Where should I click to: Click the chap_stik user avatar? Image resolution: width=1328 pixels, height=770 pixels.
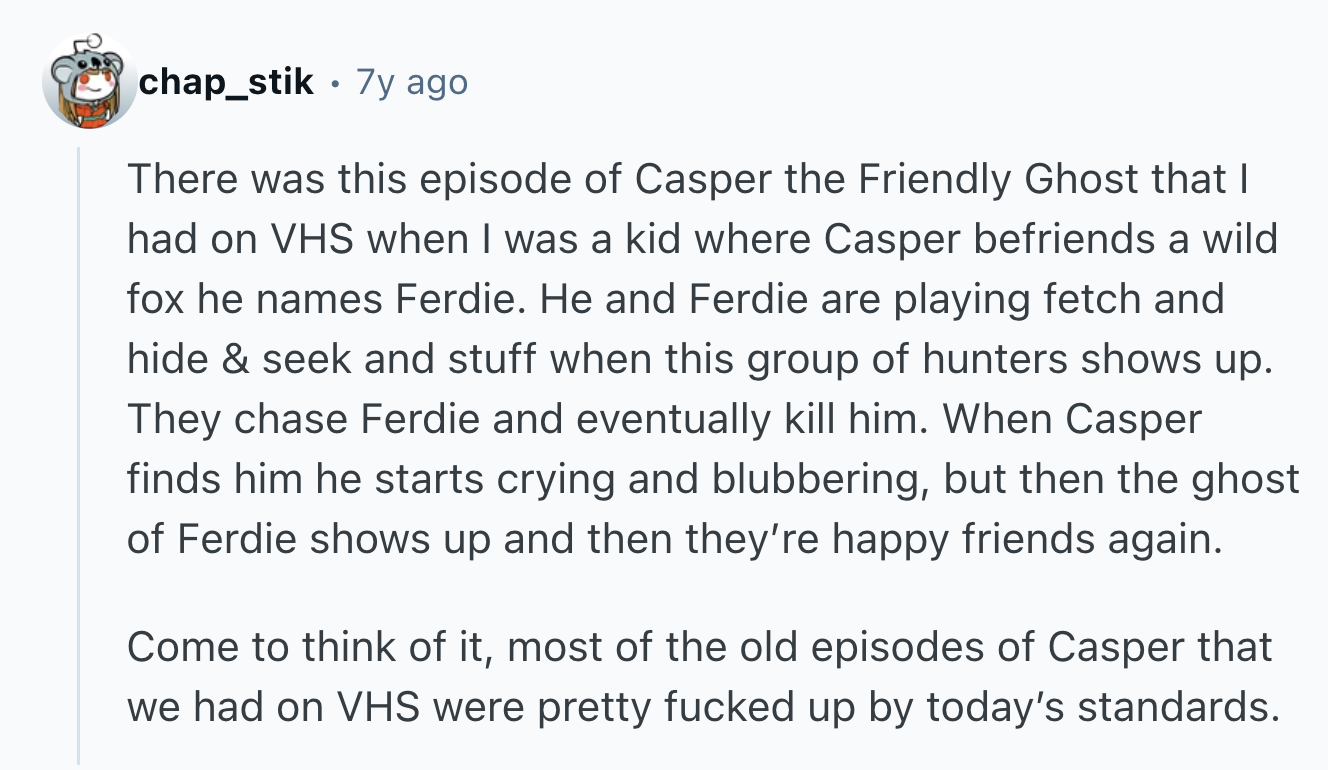(89, 83)
